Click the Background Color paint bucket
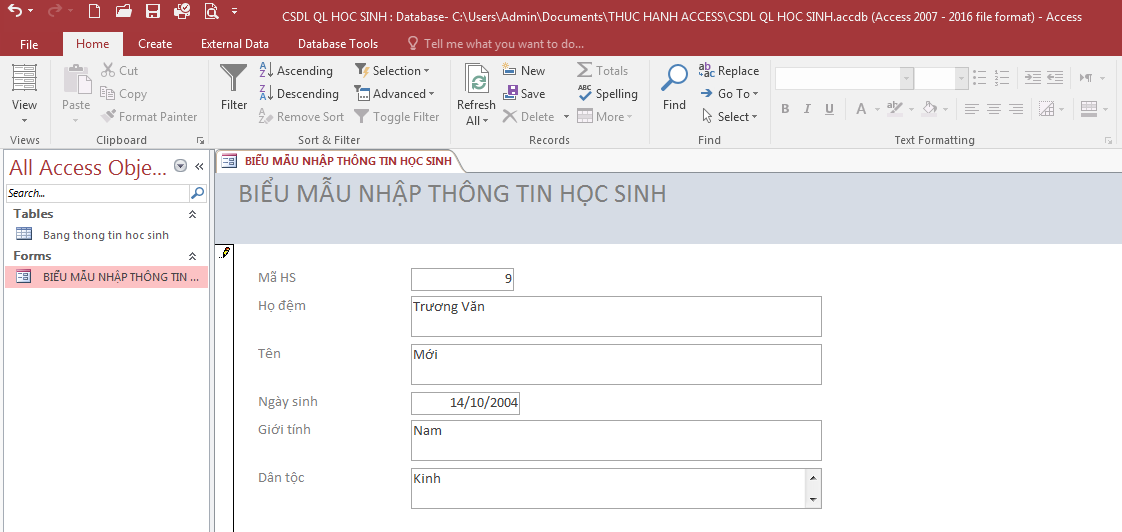Screen dimensions: 1122x532 tap(930, 109)
